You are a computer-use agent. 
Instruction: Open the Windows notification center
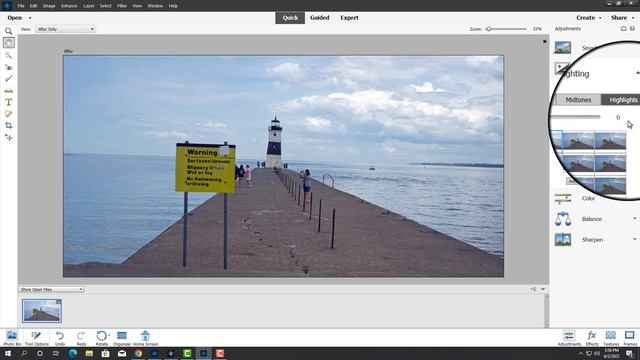629,353
